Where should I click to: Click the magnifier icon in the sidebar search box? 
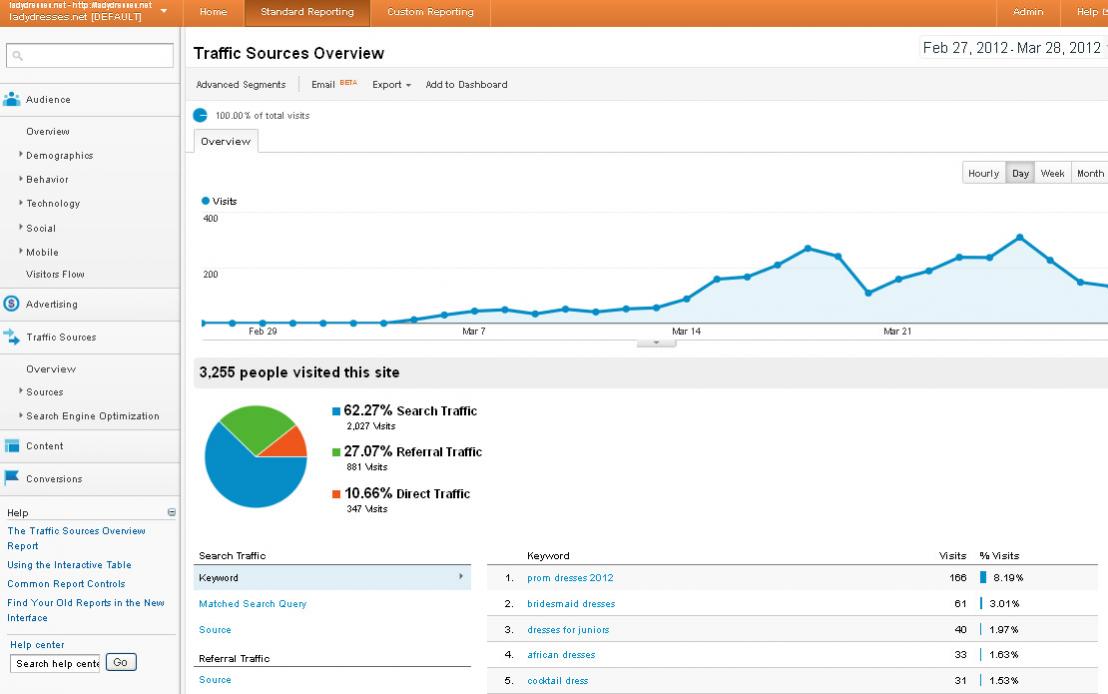pos(18,55)
